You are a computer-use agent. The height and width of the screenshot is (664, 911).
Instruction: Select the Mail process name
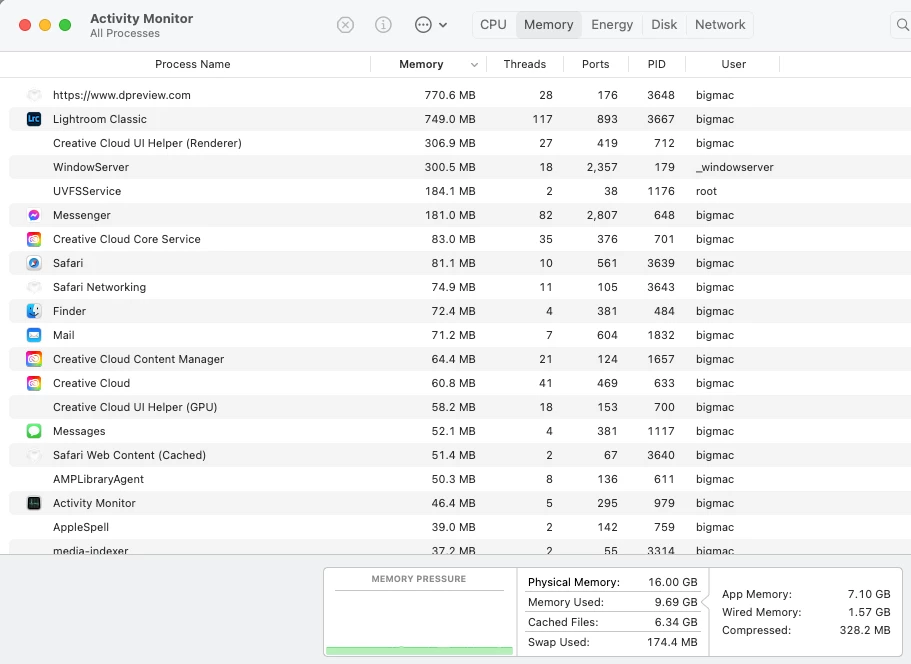click(x=63, y=335)
